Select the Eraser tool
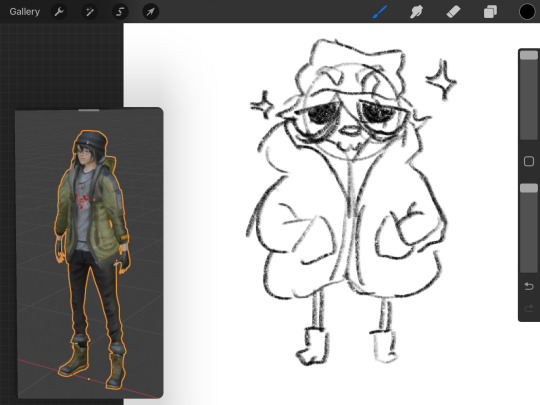 [x=453, y=12]
